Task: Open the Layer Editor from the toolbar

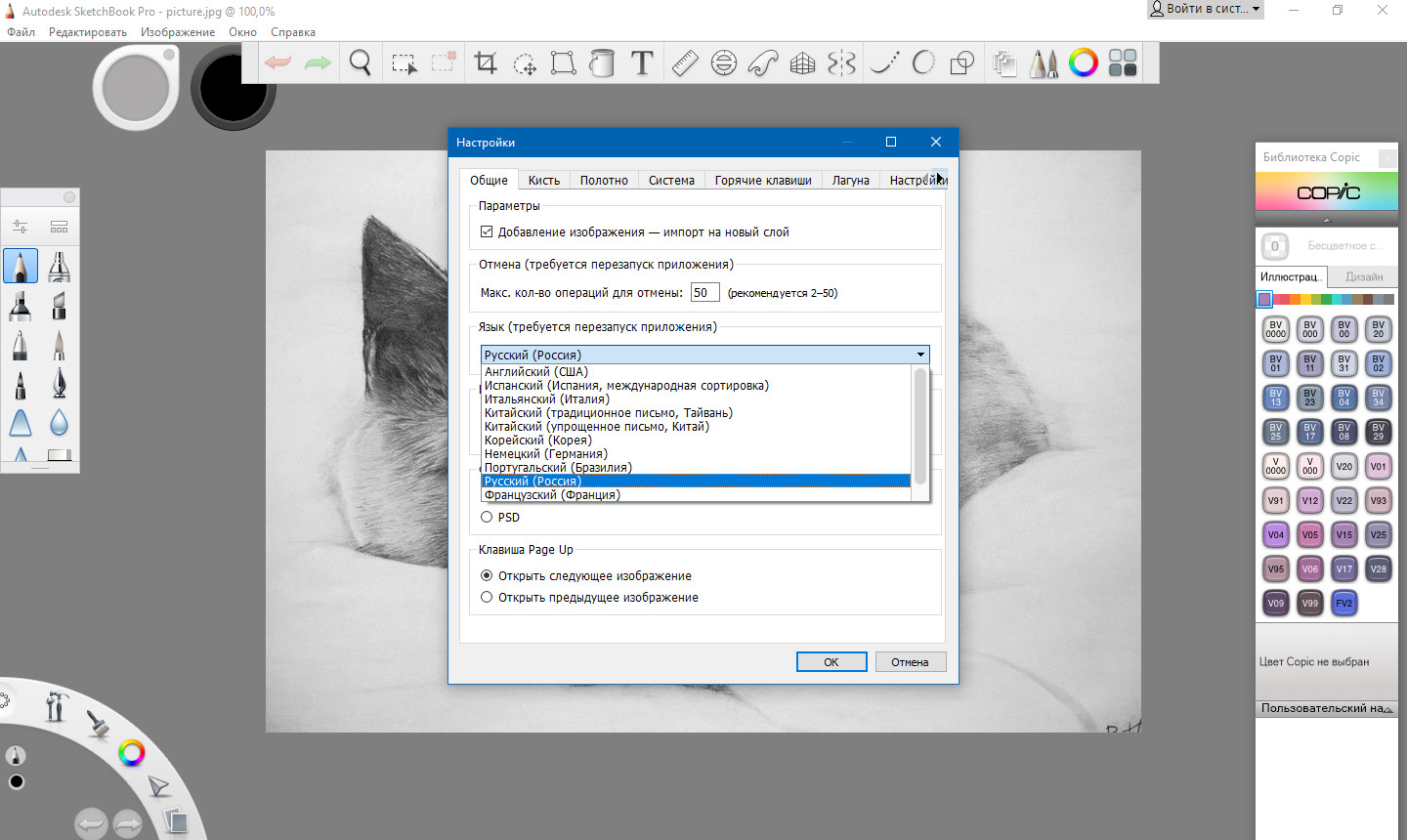Action: click(1004, 63)
